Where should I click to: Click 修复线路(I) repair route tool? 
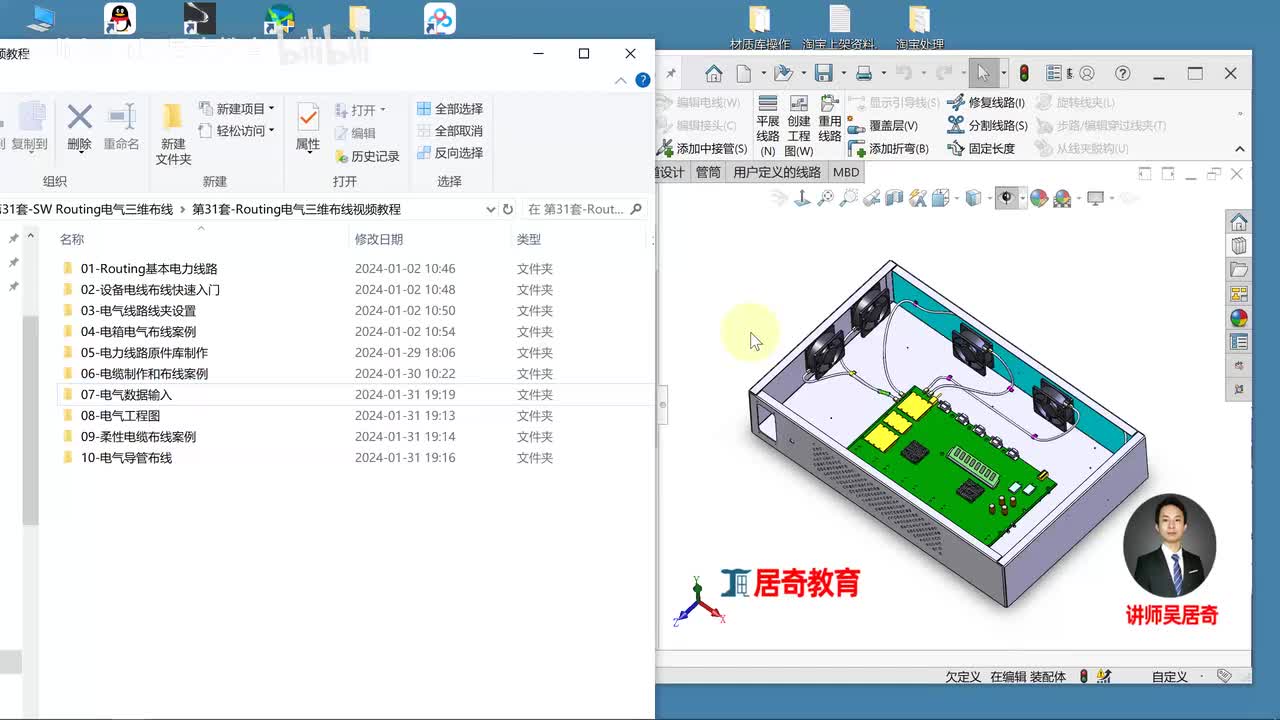click(986, 102)
